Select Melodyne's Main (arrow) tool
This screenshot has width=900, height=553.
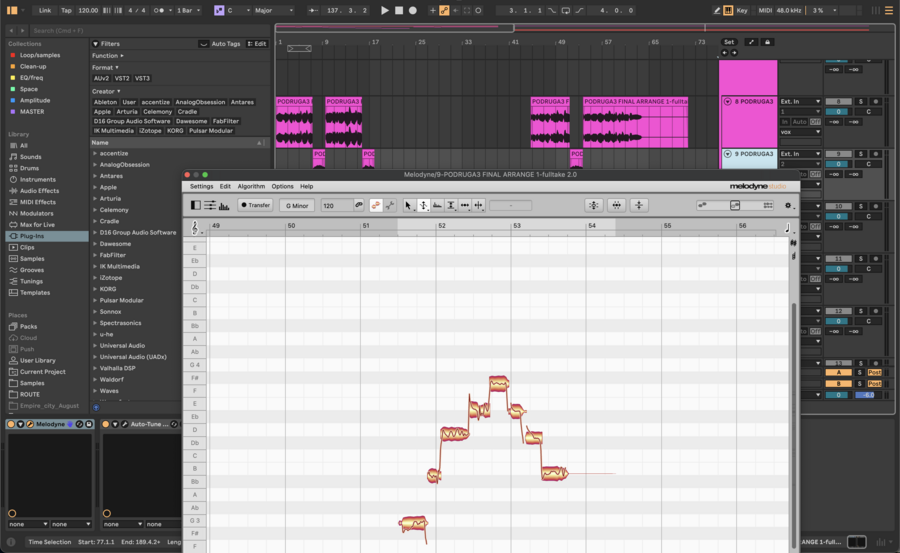coord(408,206)
